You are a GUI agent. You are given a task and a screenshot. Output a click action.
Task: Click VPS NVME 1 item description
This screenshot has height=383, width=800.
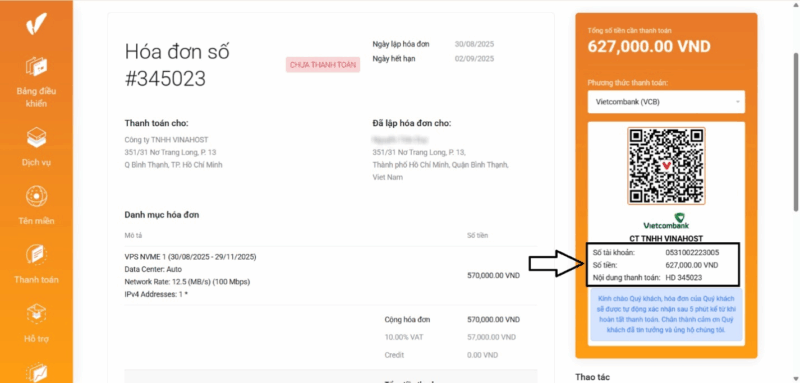click(190, 257)
